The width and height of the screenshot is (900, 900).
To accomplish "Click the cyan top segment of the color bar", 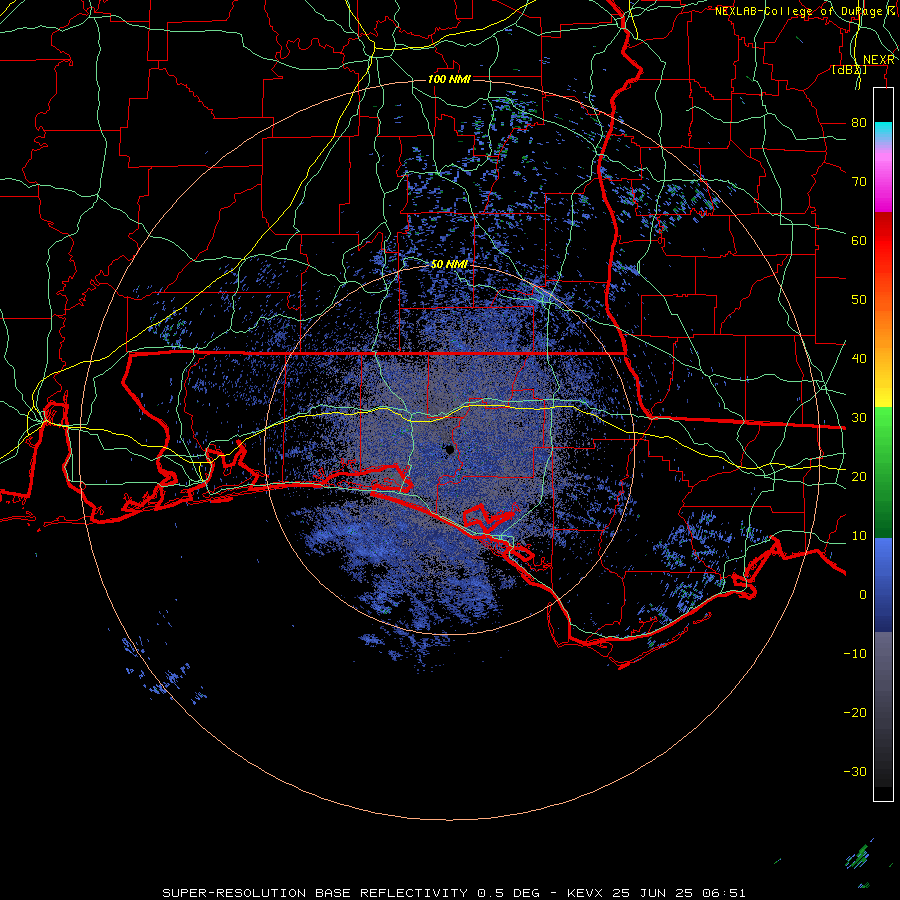I will click(x=883, y=131).
